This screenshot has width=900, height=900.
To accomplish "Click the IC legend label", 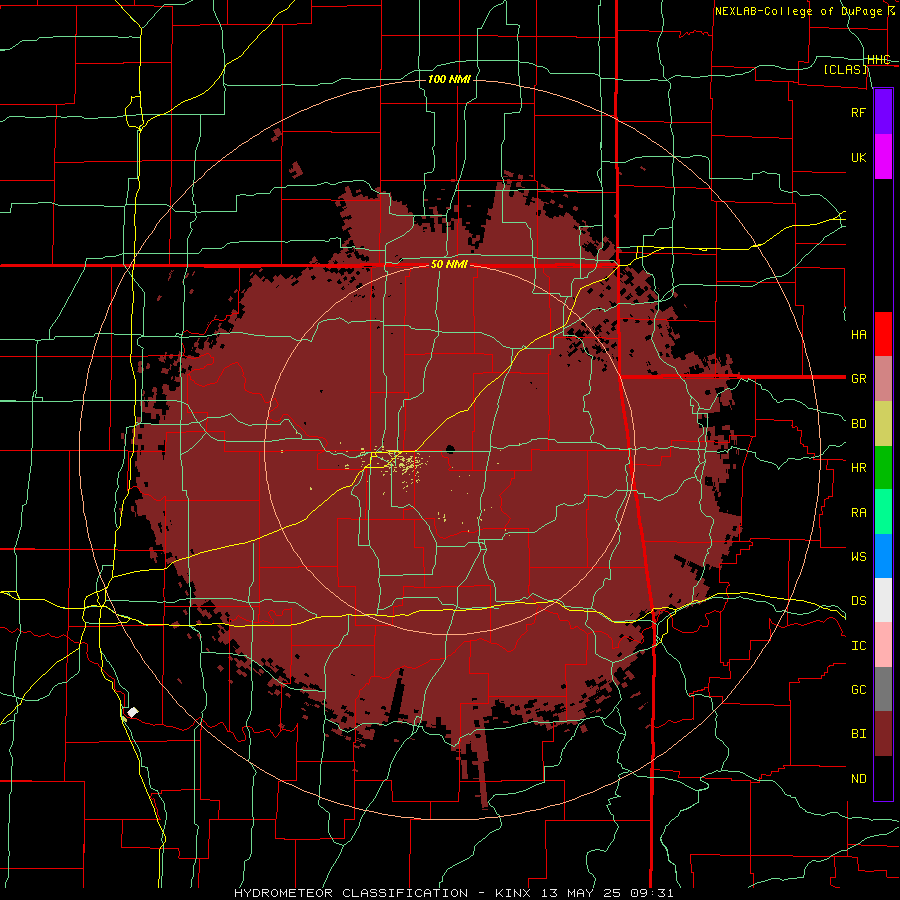I will pos(858,646).
